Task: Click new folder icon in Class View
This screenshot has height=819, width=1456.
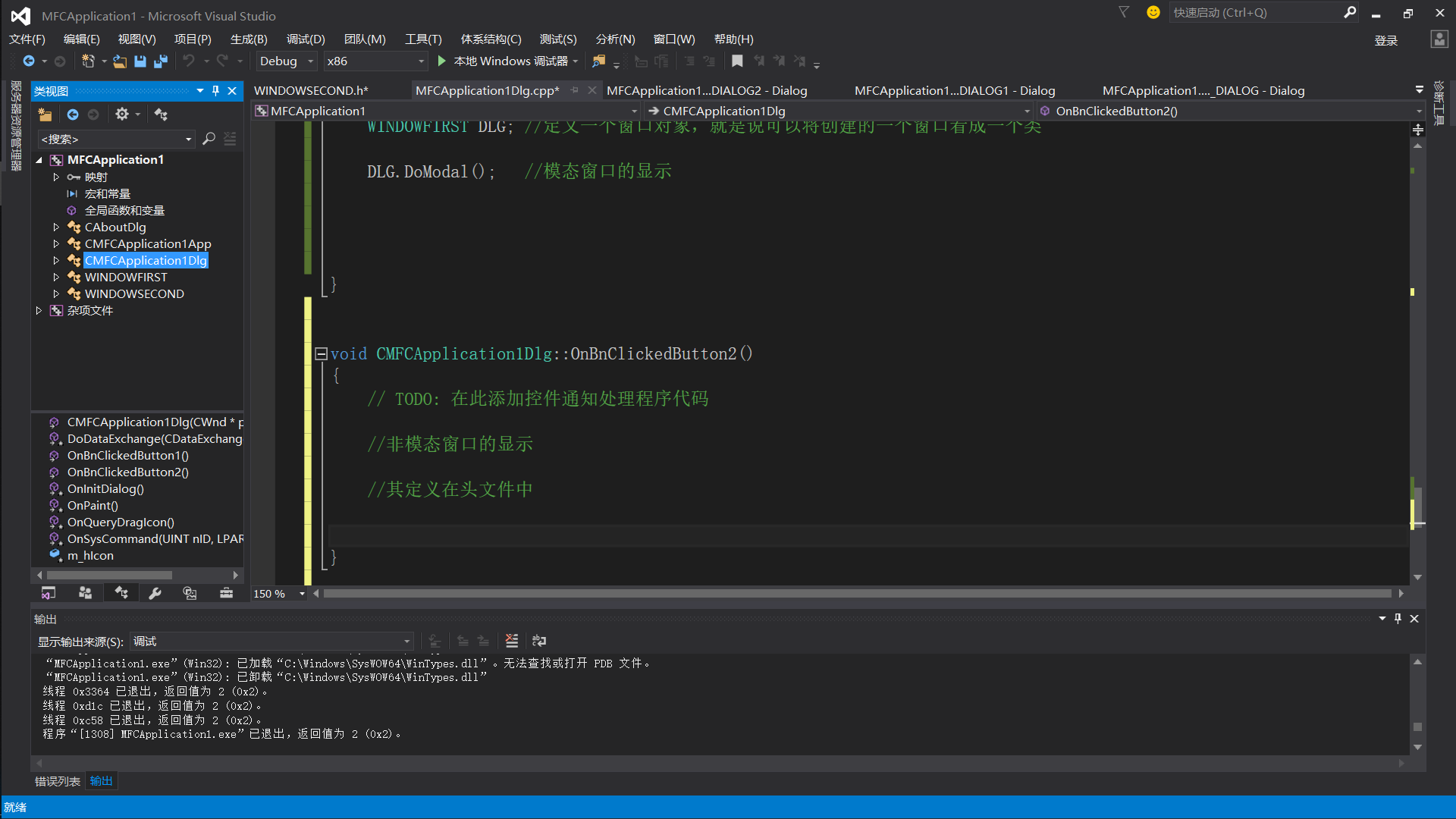Action: [x=45, y=115]
